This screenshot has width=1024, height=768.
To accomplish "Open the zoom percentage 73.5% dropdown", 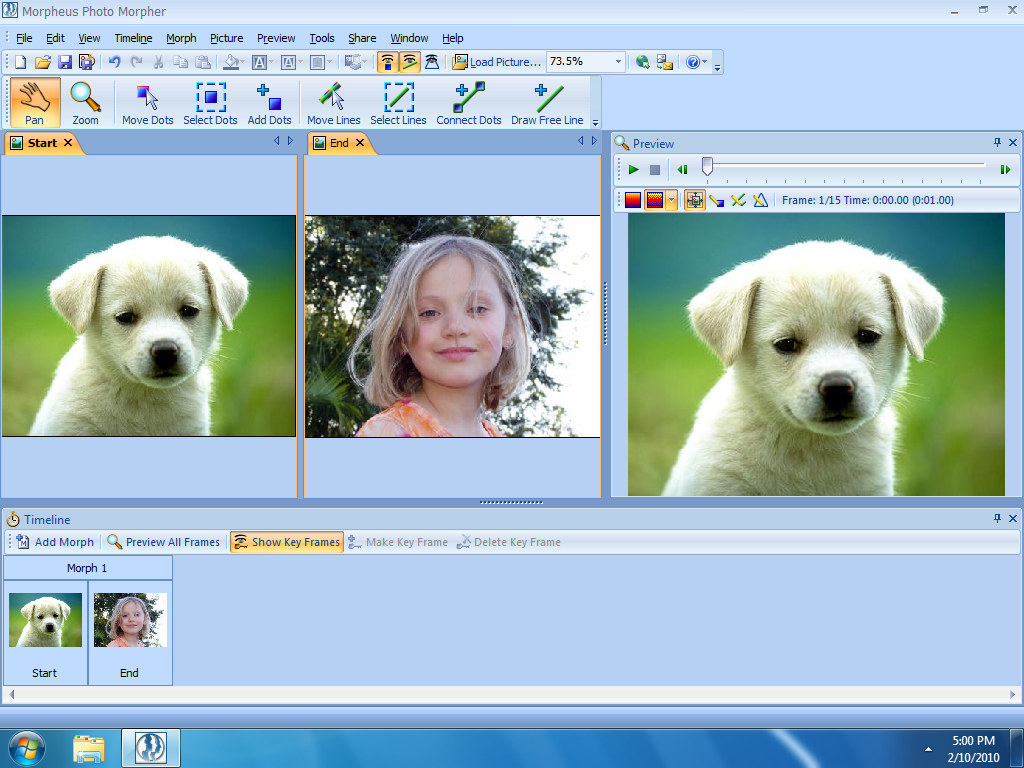I will tap(618, 62).
